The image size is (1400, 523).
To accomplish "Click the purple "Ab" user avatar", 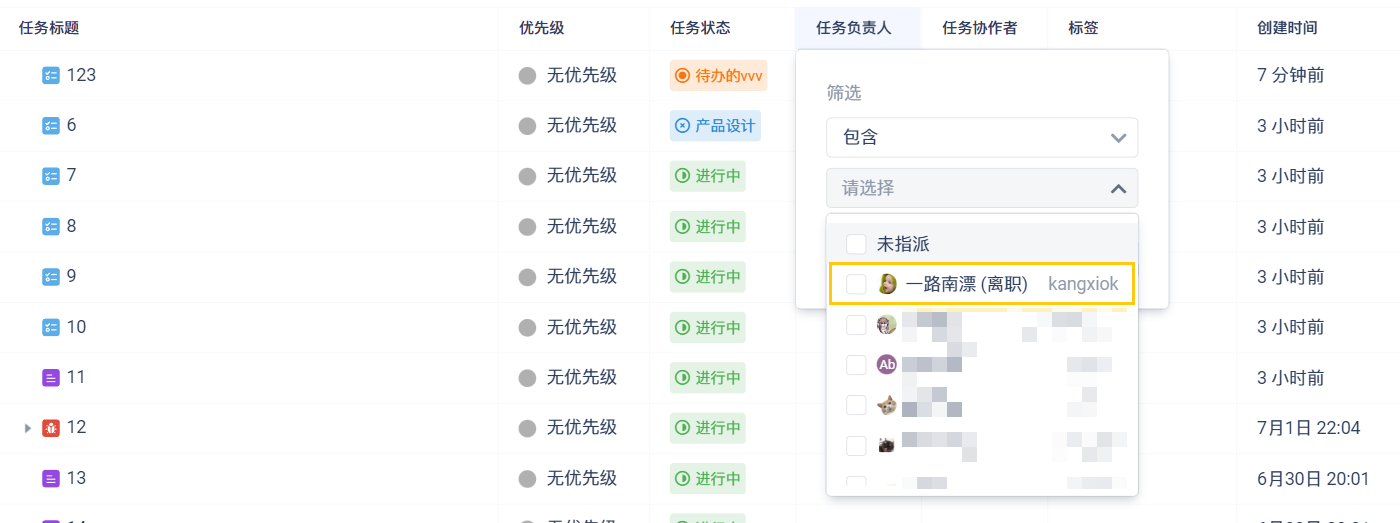I will (x=887, y=365).
